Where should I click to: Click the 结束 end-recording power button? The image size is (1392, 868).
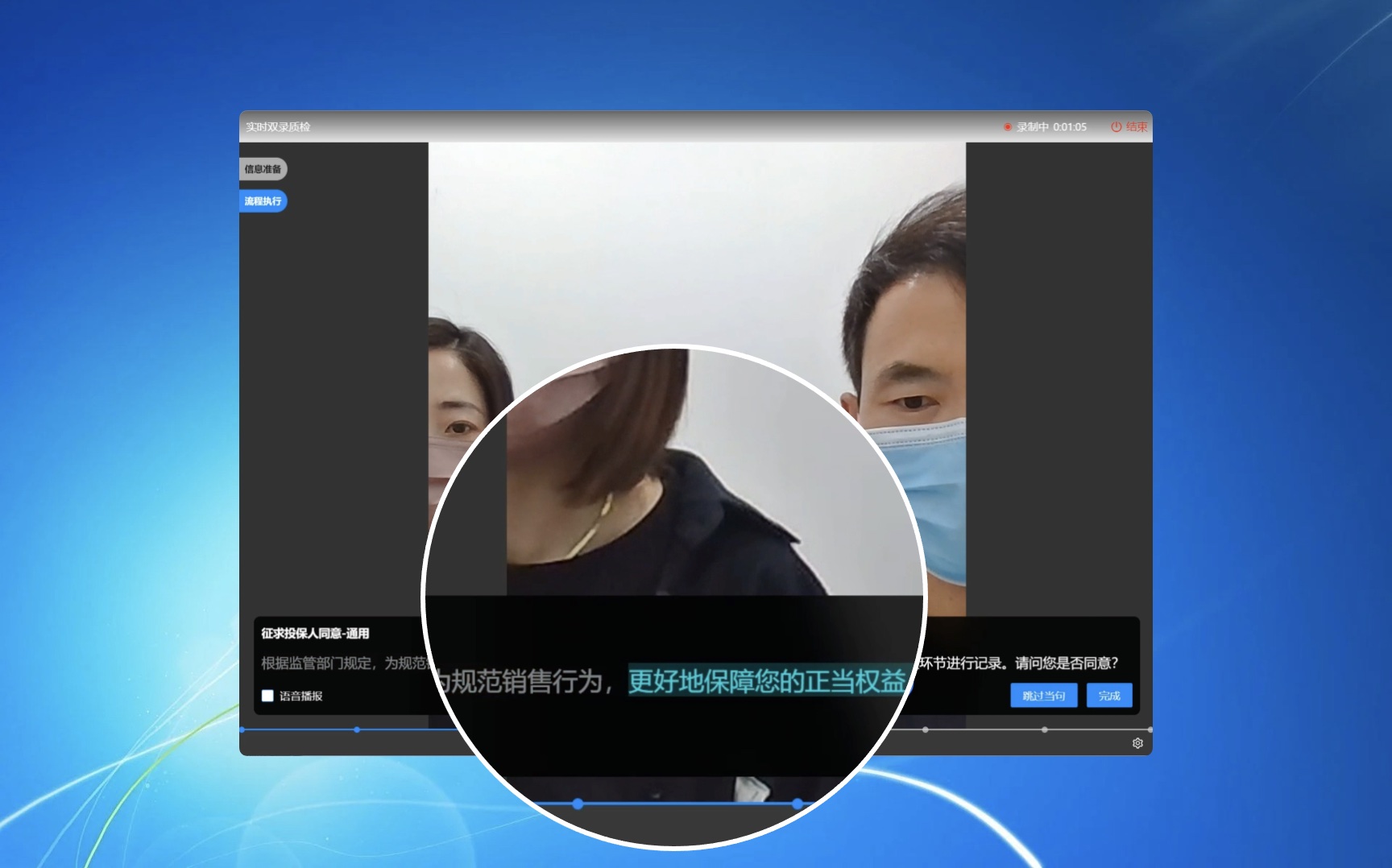point(1129,127)
